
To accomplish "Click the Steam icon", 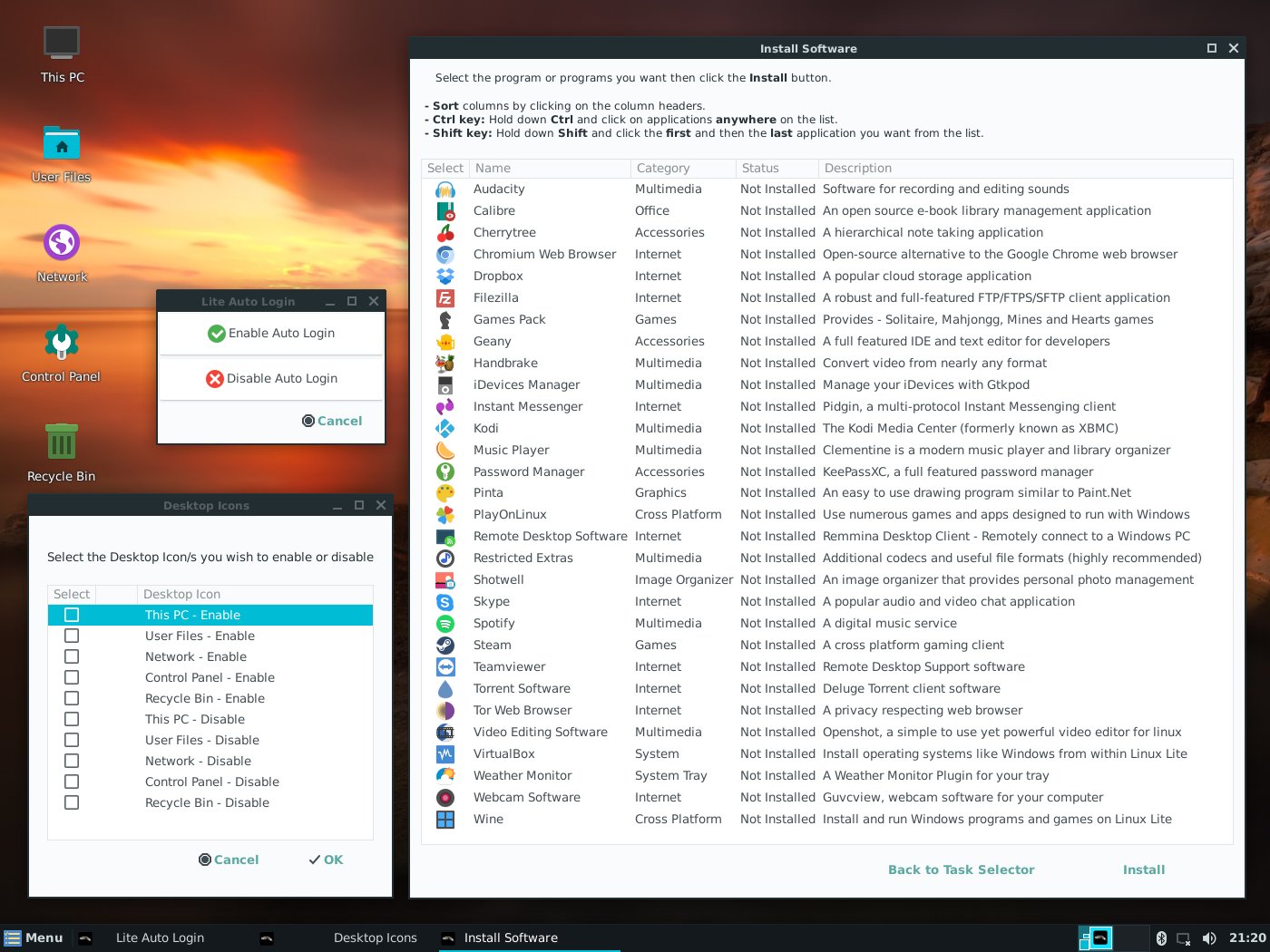I will [x=445, y=646].
